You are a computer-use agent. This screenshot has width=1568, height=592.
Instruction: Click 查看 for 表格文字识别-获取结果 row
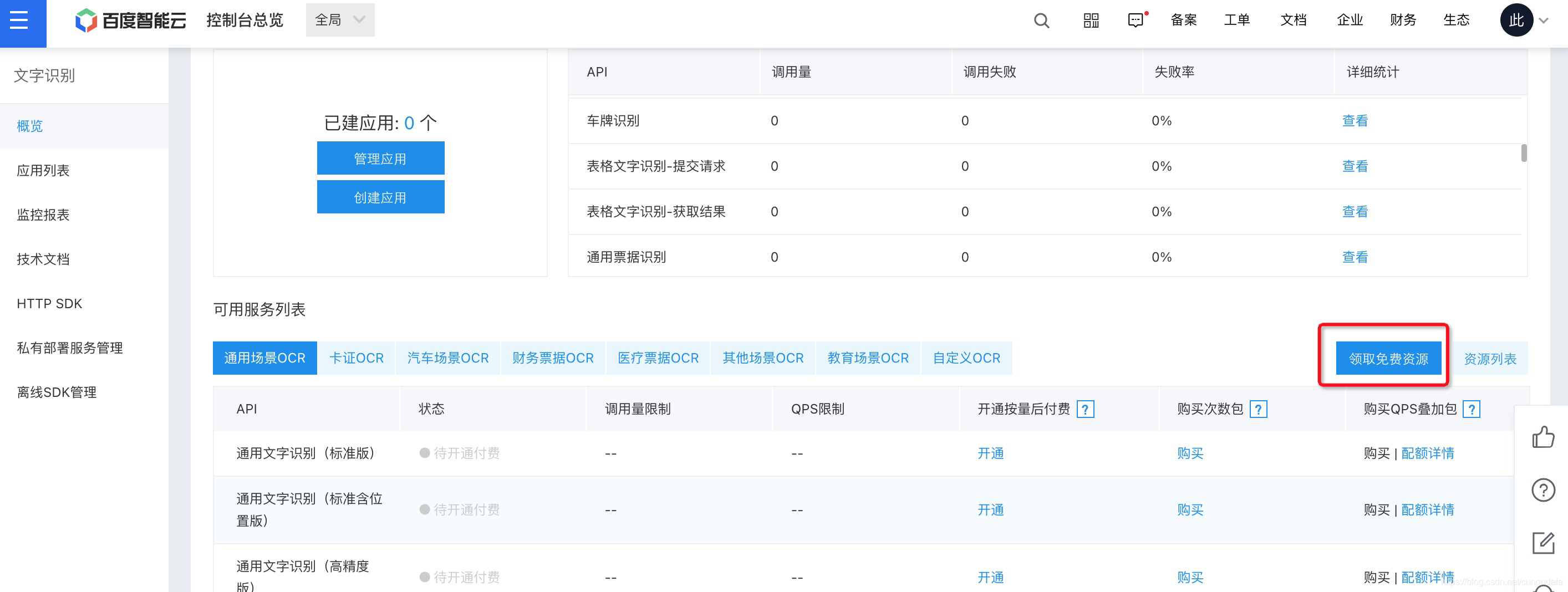tap(1355, 212)
